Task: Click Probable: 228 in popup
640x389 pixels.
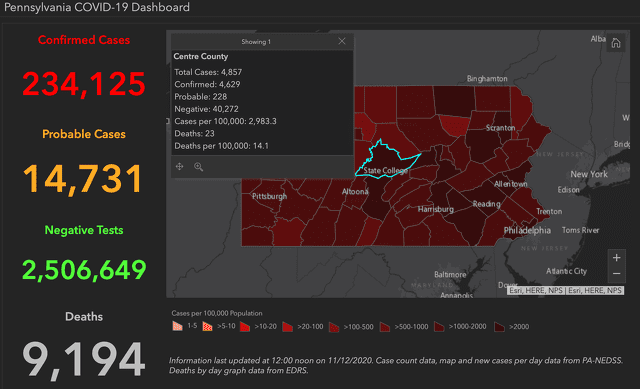Action: point(200,96)
